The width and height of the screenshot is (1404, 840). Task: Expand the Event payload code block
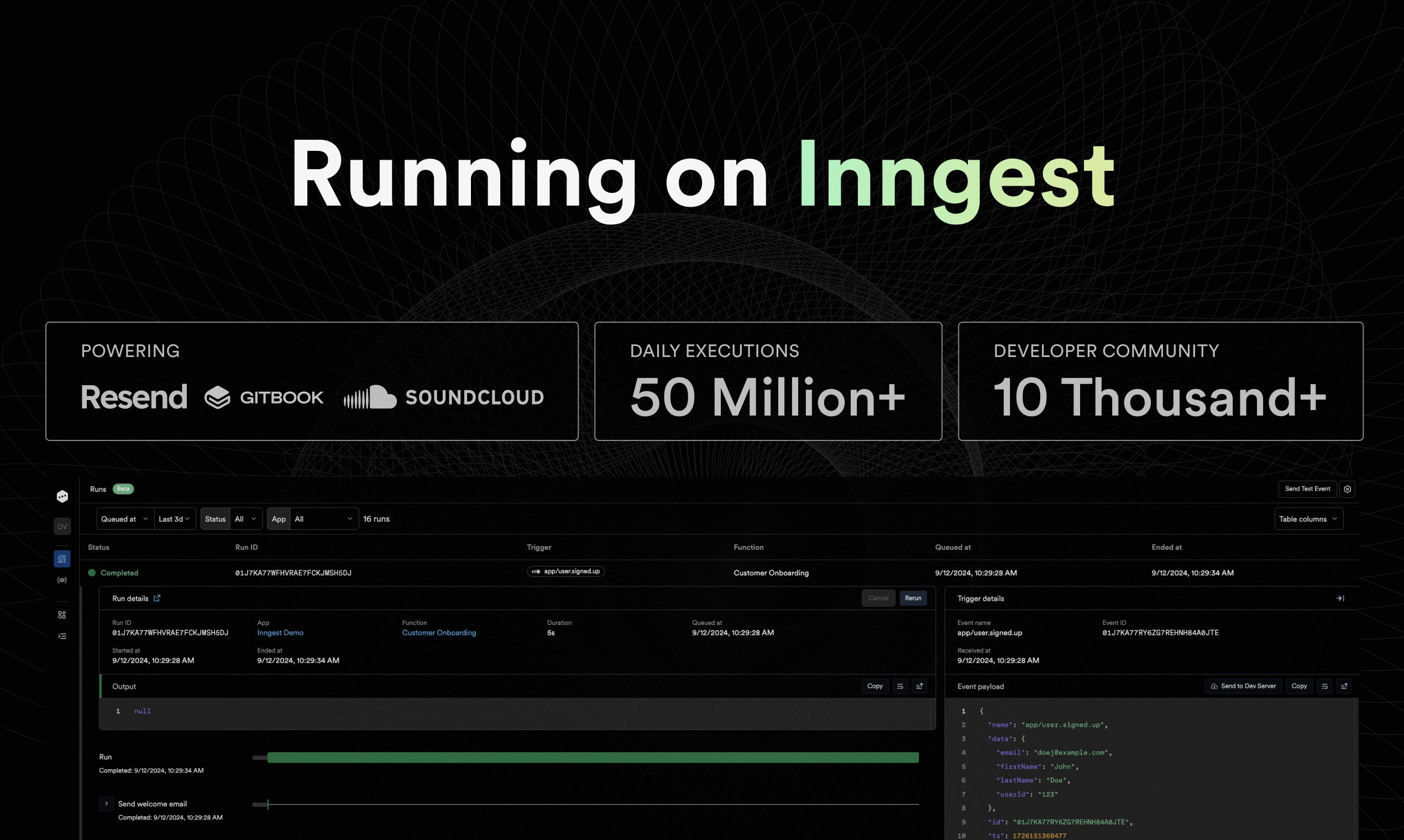[1344, 686]
